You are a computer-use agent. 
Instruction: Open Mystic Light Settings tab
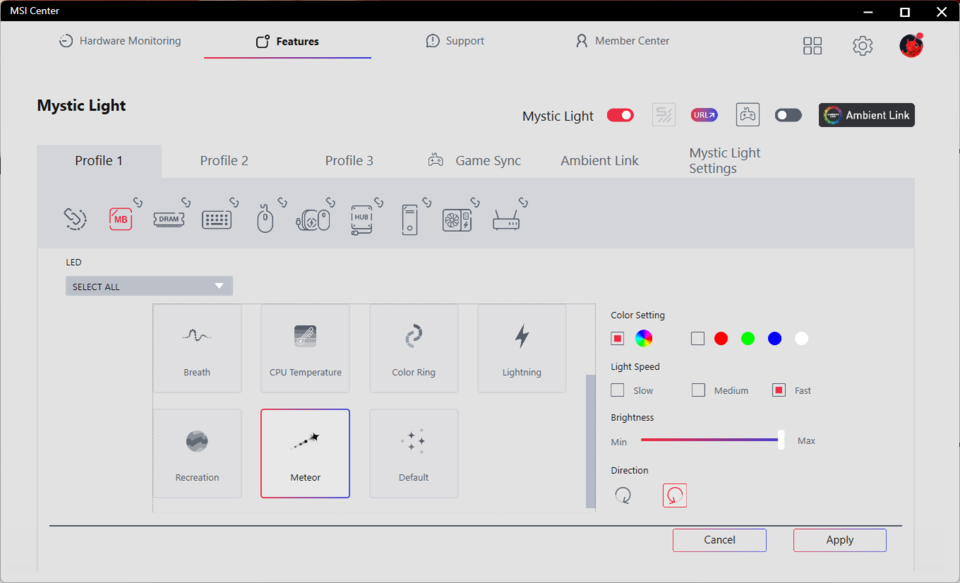724,160
